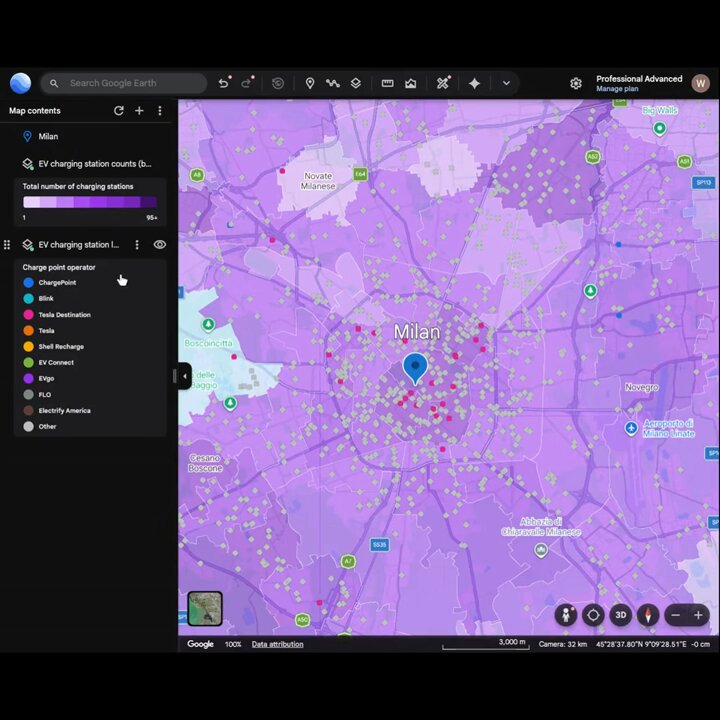Click the Shell Recharge legend entry
The width and height of the screenshot is (720, 720).
tap(53, 347)
